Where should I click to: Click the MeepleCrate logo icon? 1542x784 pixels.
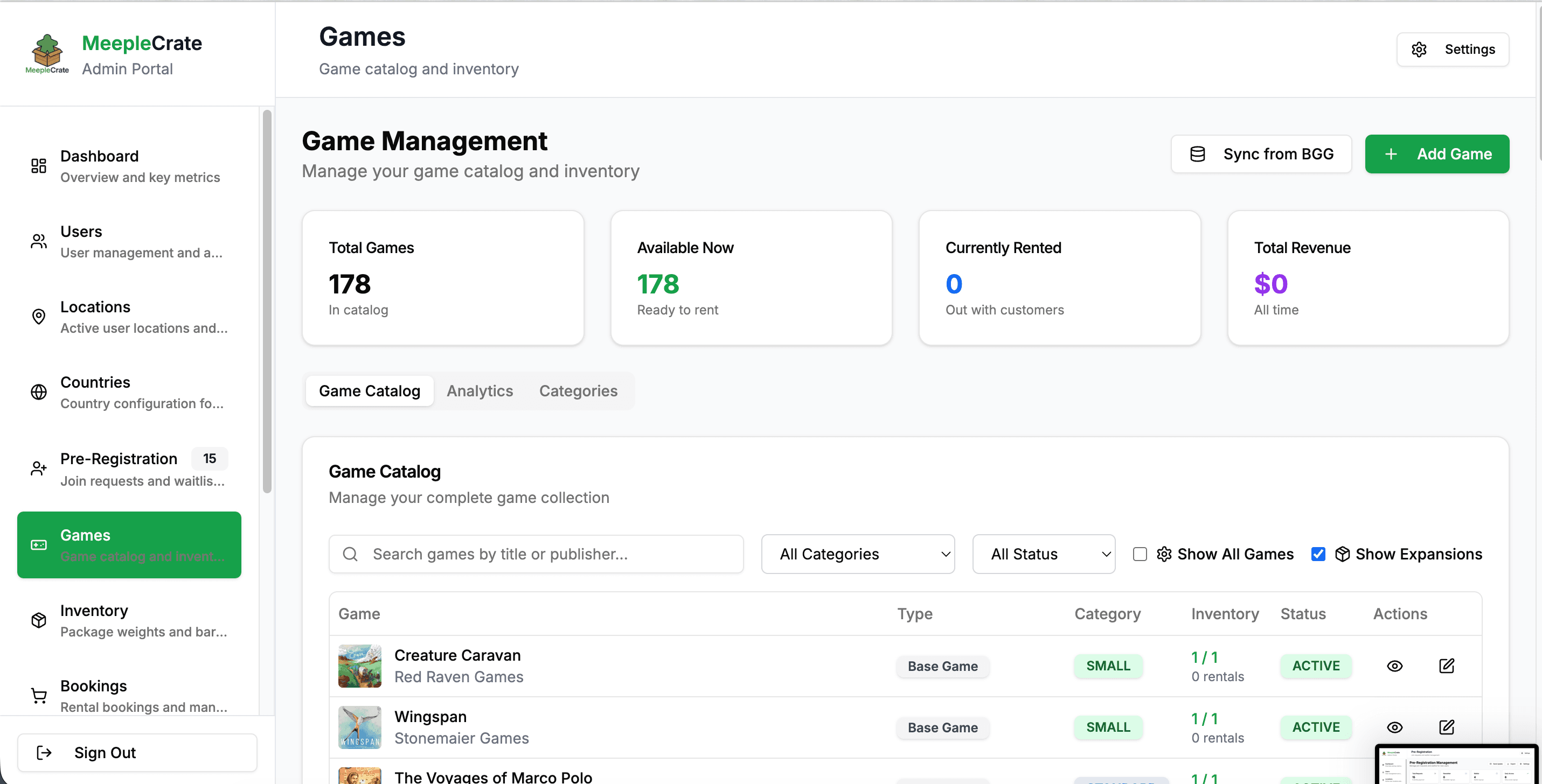pyautogui.click(x=47, y=54)
